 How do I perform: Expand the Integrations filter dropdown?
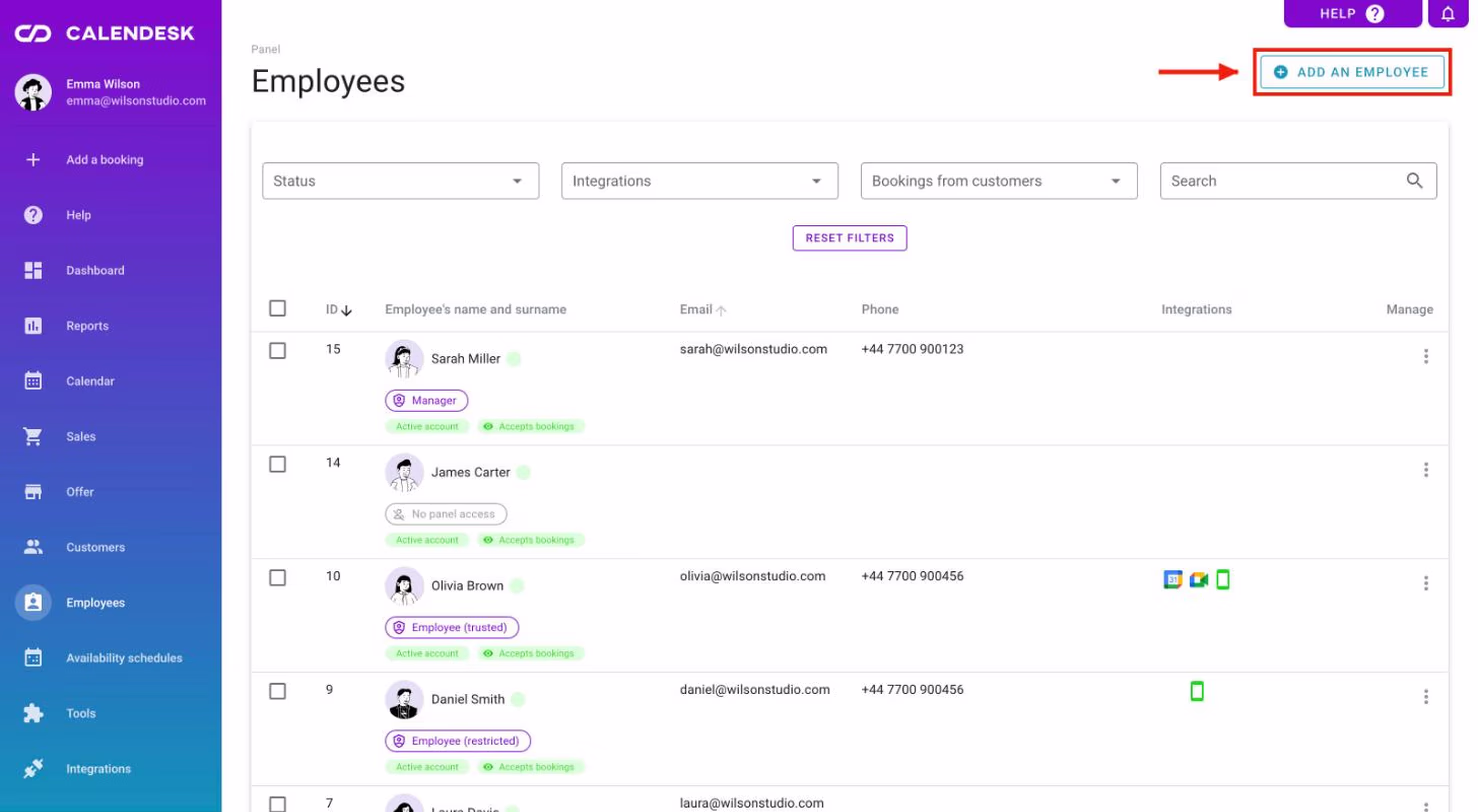pos(700,181)
